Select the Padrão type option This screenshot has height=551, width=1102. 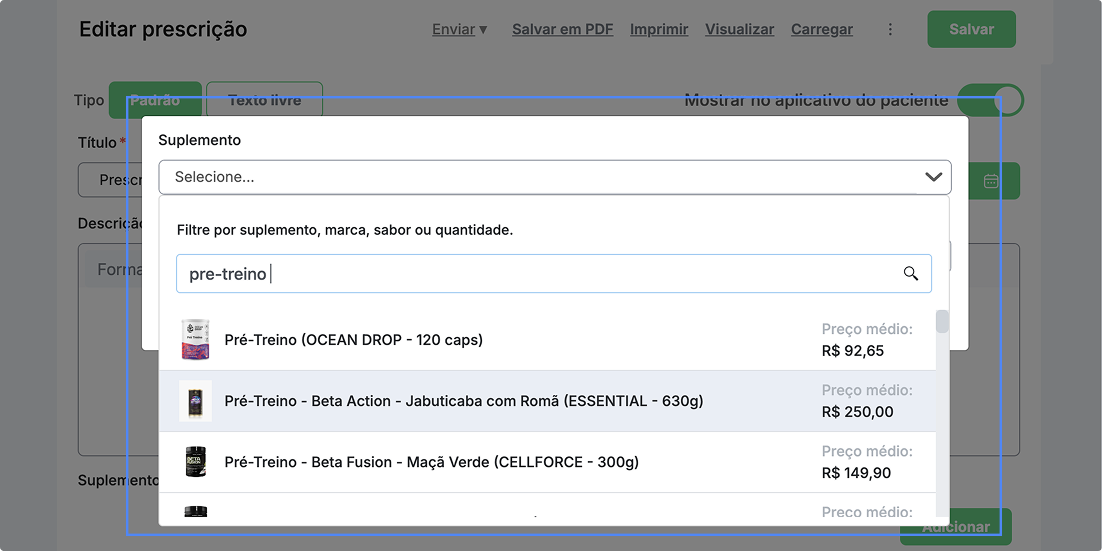click(155, 100)
